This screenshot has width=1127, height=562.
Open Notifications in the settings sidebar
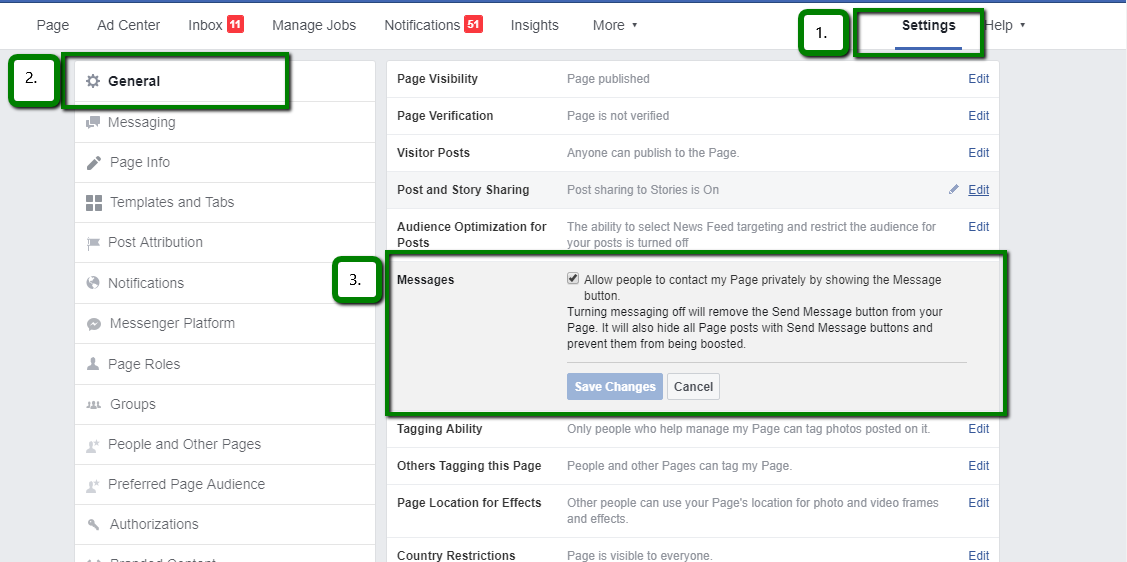225,283
